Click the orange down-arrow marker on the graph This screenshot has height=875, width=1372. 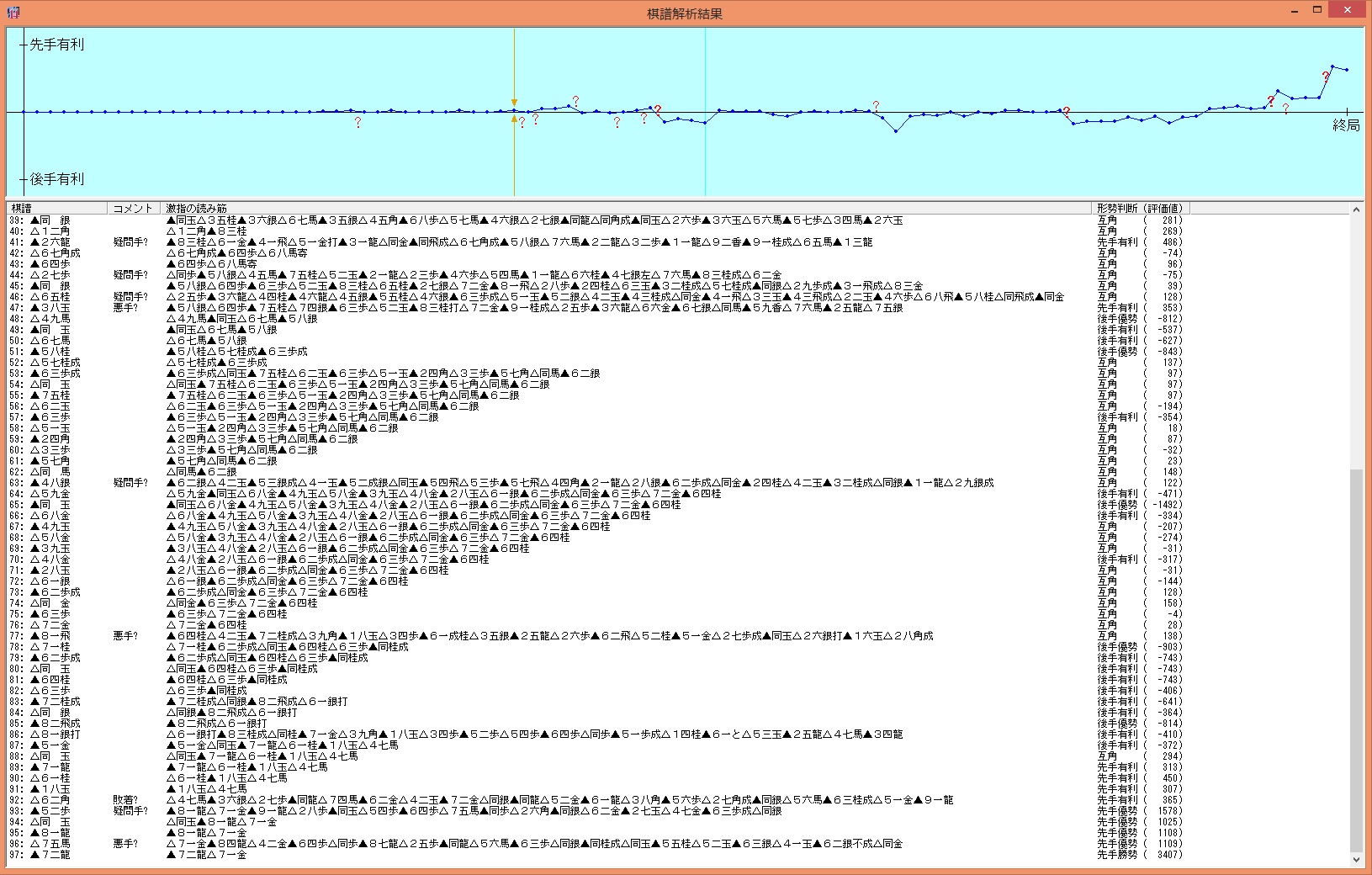514,103
